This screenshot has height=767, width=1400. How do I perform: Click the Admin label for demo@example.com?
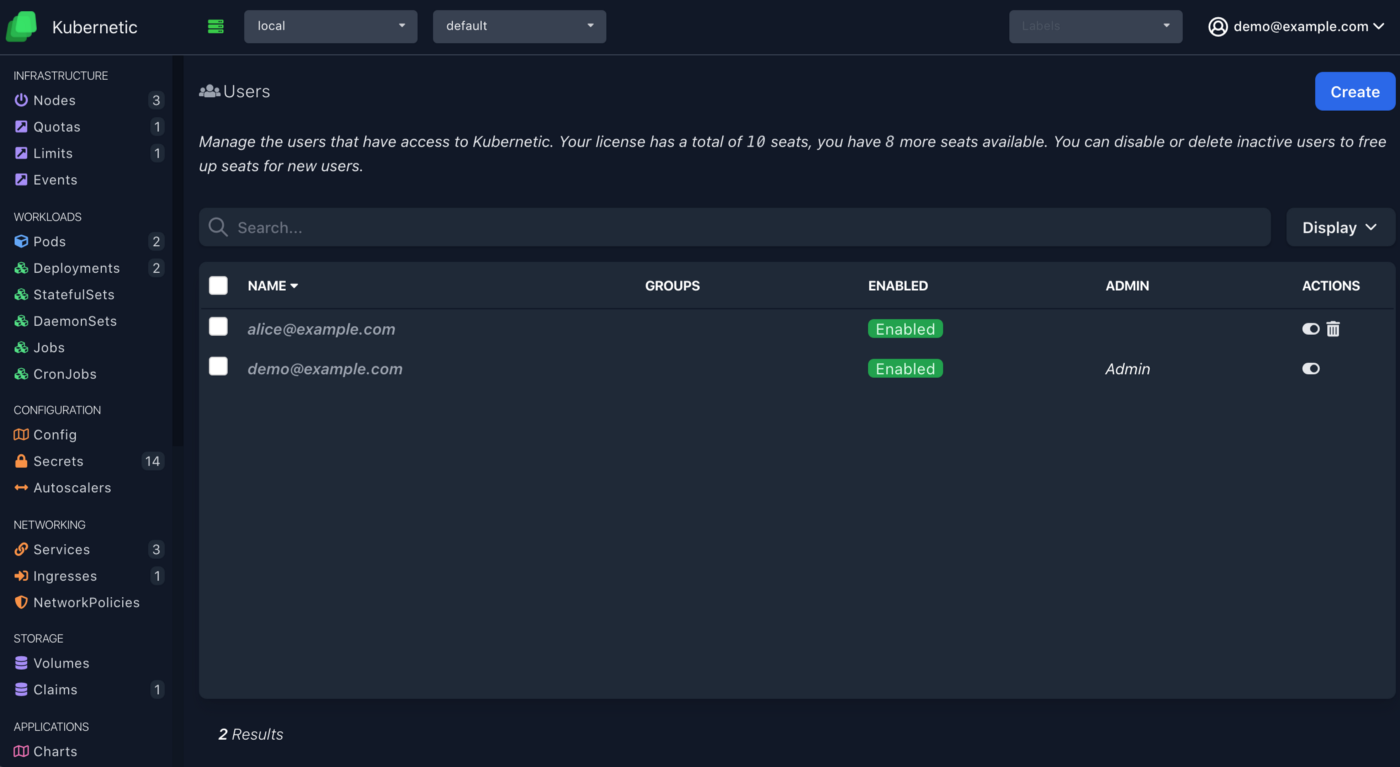[x=1127, y=369]
